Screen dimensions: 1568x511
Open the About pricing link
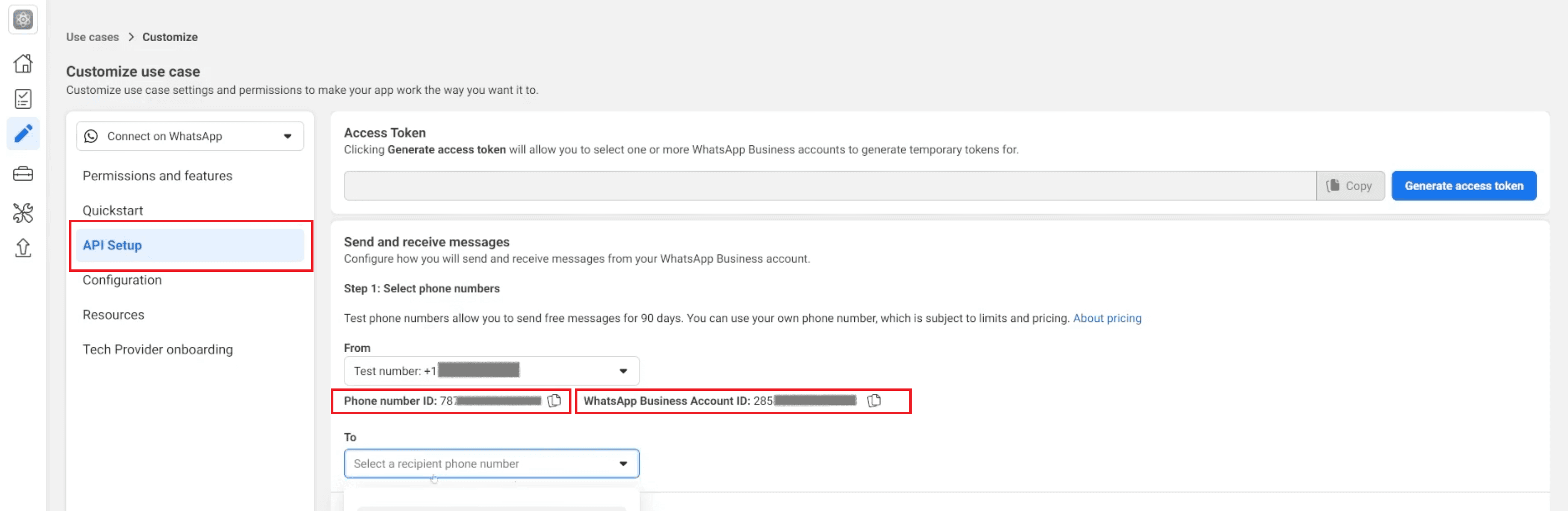click(x=1107, y=318)
